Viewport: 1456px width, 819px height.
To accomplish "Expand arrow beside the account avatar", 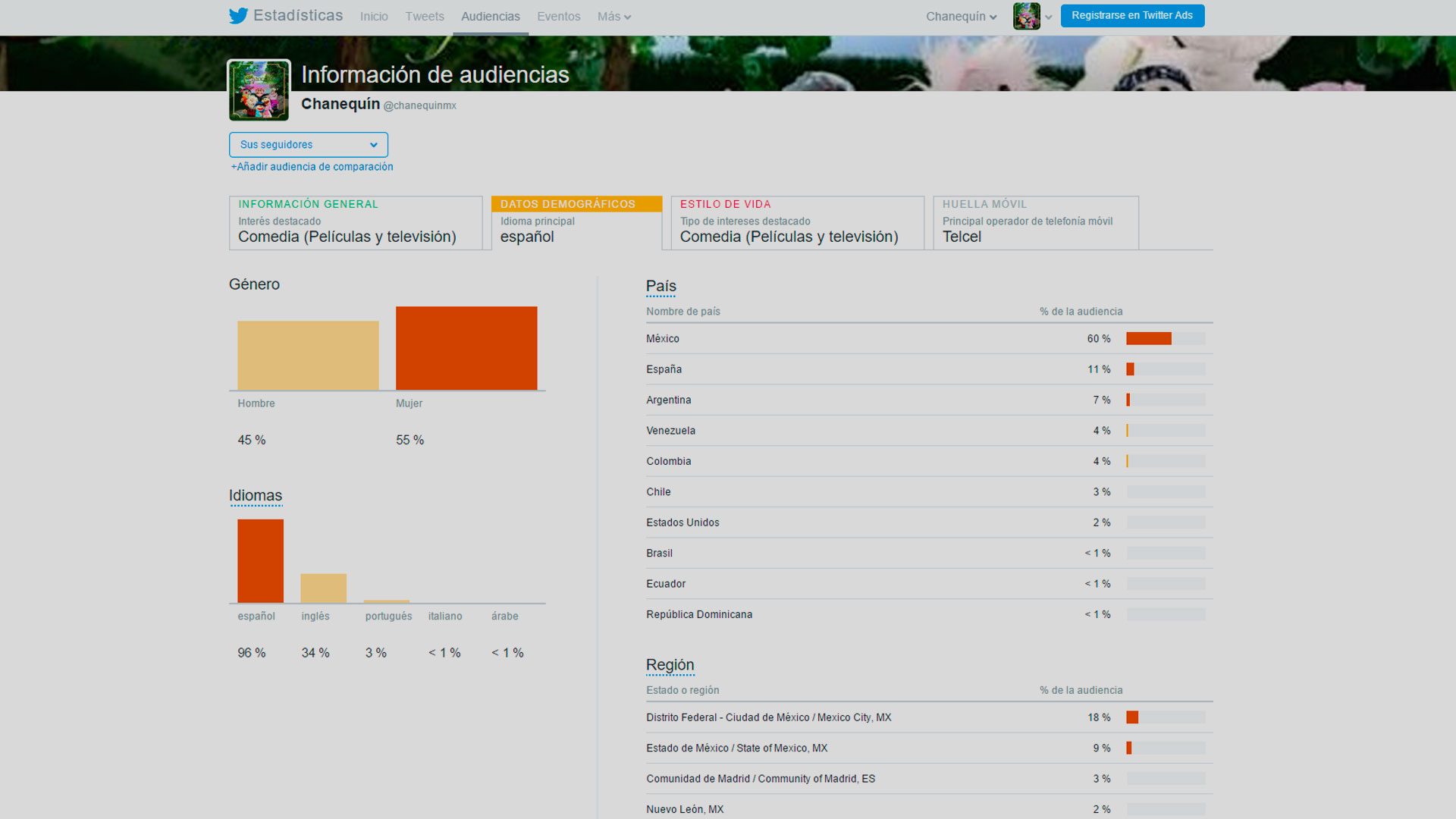I will pos(1049,17).
